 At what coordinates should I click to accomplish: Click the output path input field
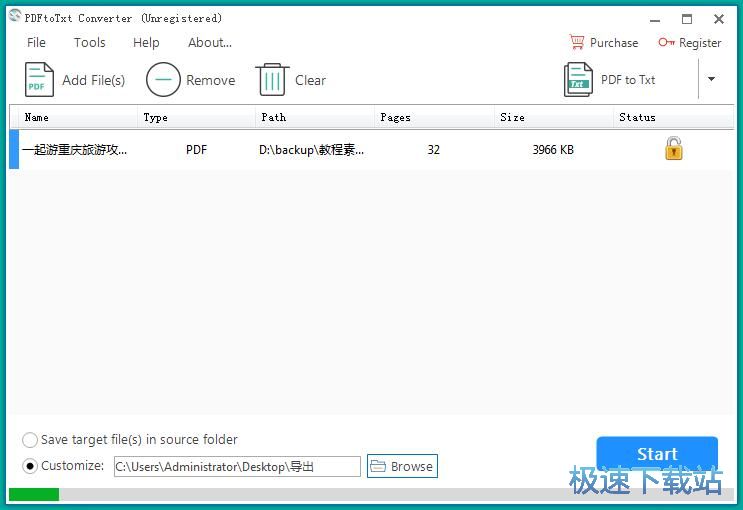pos(237,466)
